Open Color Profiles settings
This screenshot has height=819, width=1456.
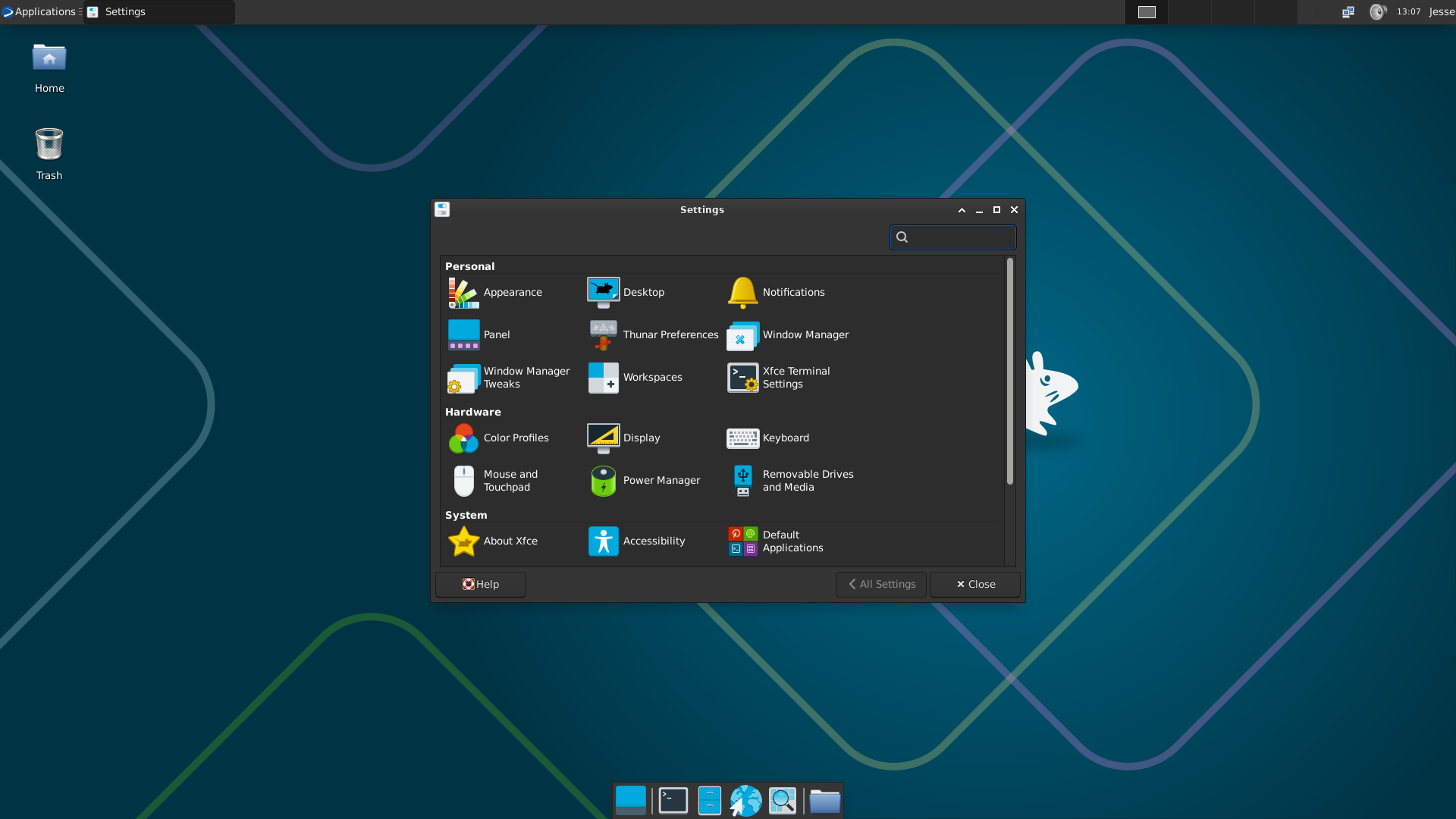tap(498, 438)
